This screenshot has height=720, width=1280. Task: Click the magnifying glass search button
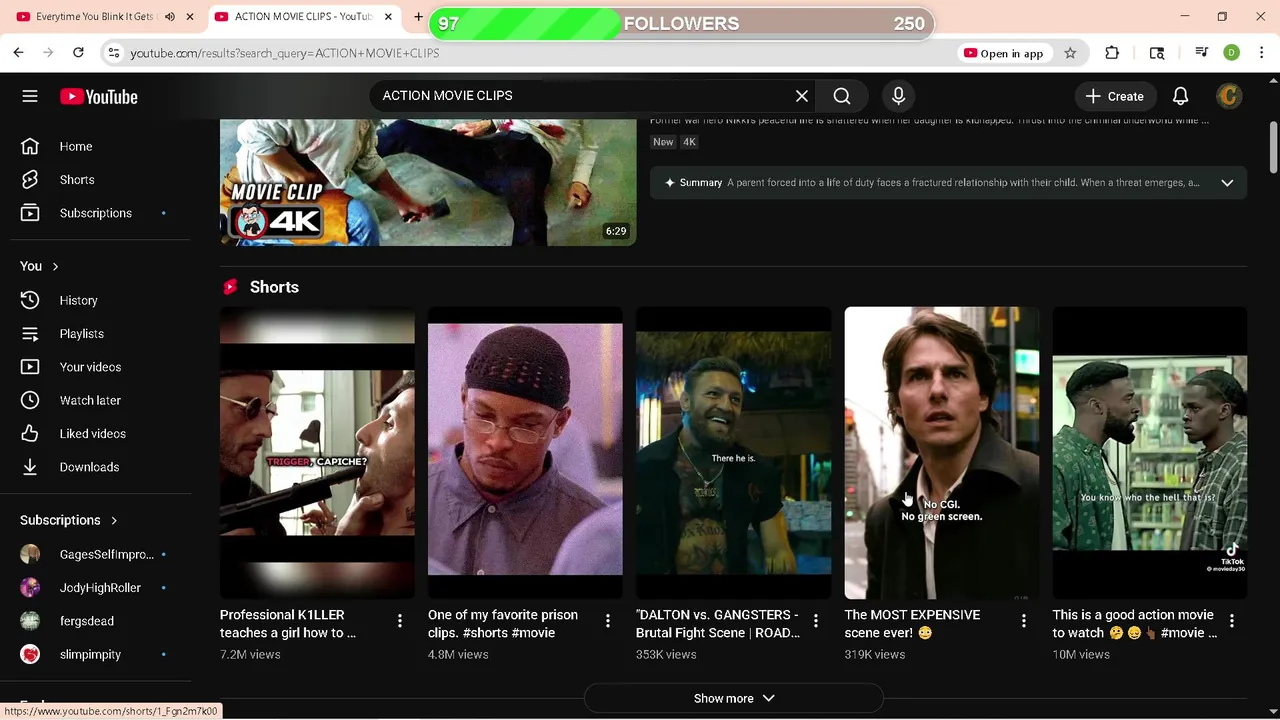pos(842,96)
